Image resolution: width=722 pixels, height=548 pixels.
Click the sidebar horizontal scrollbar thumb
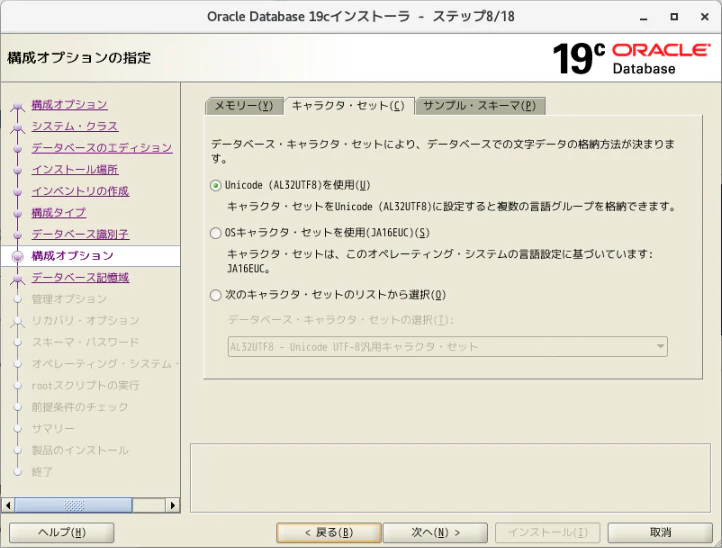coord(73,506)
